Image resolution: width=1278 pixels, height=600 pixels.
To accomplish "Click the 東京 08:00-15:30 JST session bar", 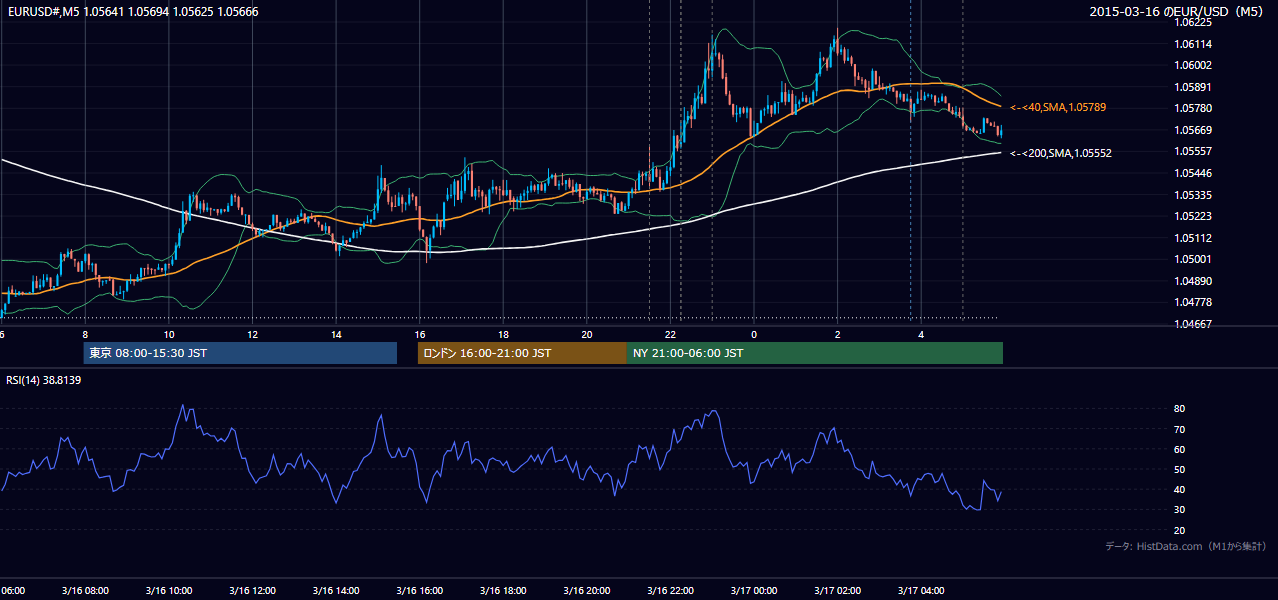I will point(240,353).
